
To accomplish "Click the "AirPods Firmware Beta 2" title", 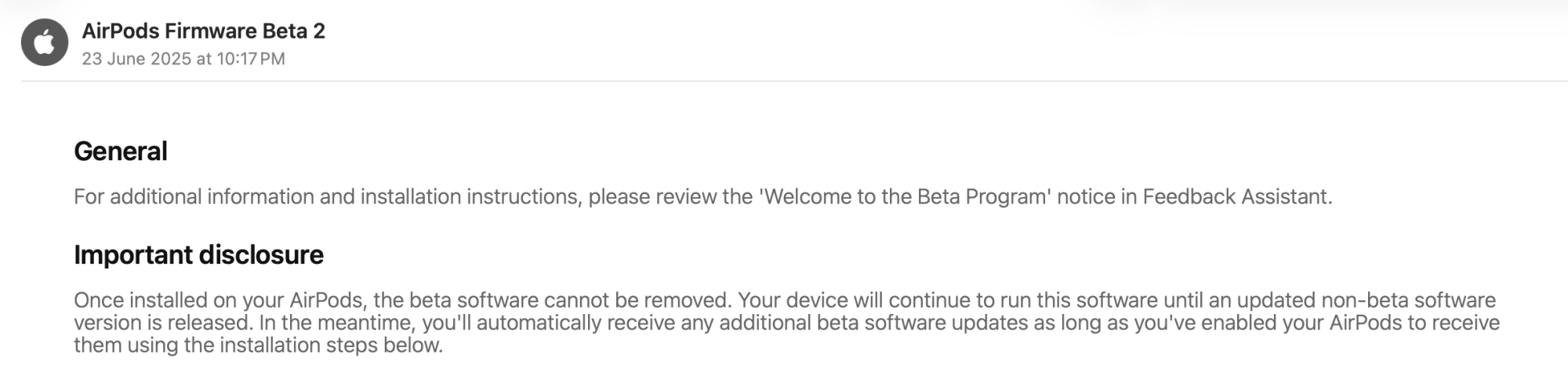I will click(x=203, y=31).
